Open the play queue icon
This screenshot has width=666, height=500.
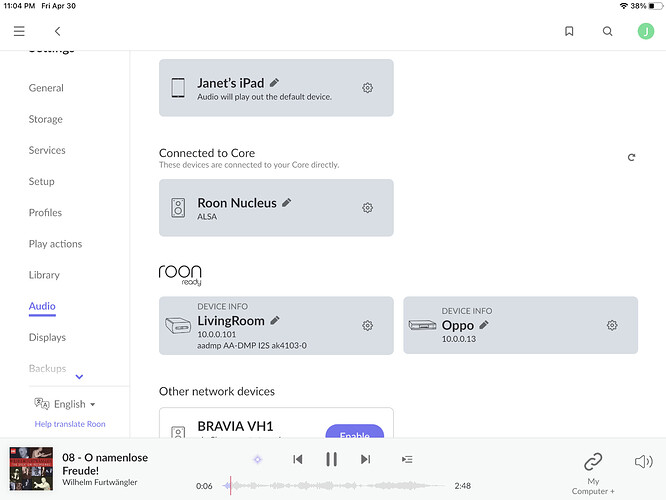pos(407,459)
